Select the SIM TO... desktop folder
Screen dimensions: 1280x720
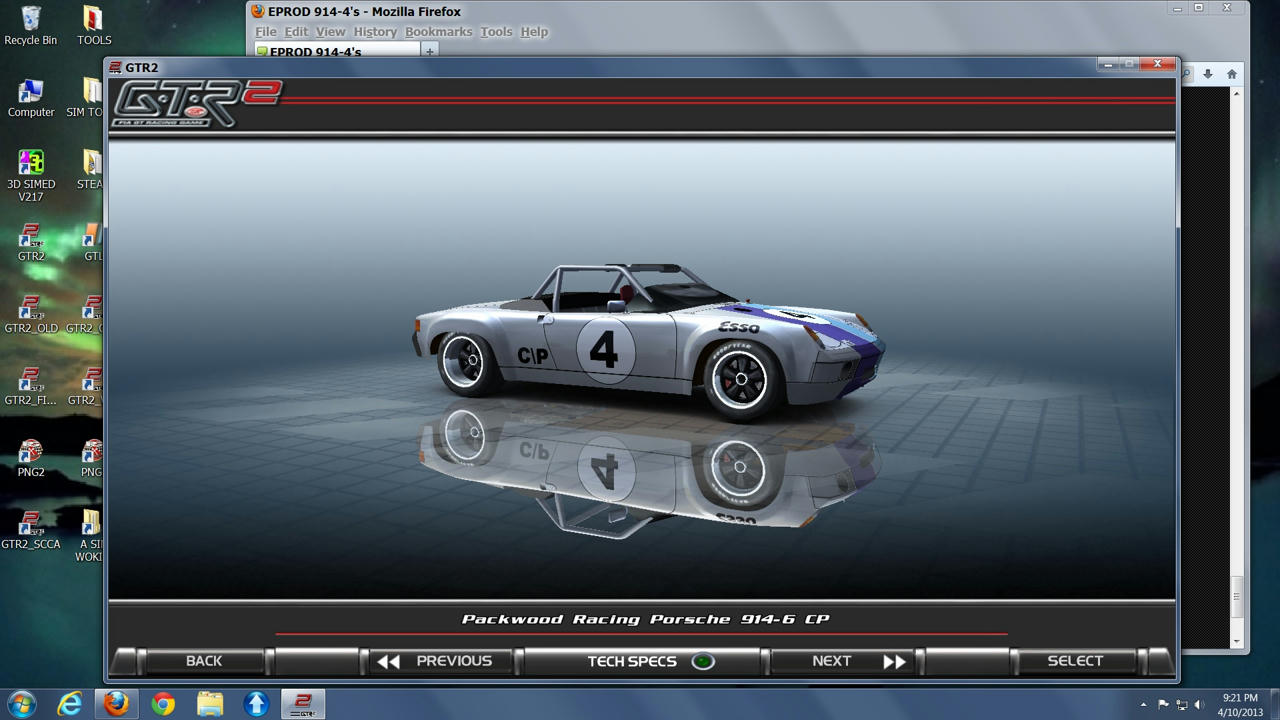[x=85, y=98]
